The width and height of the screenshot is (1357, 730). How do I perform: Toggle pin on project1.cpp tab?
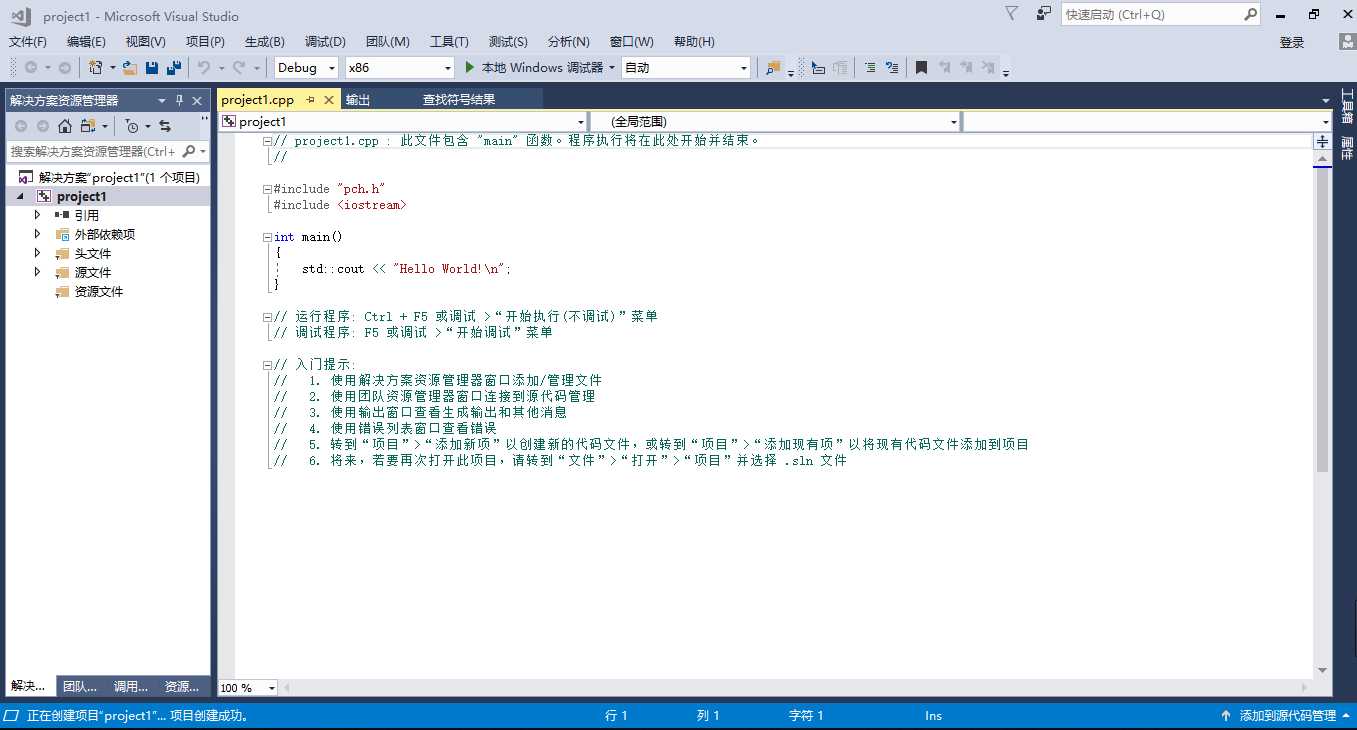point(310,100)
